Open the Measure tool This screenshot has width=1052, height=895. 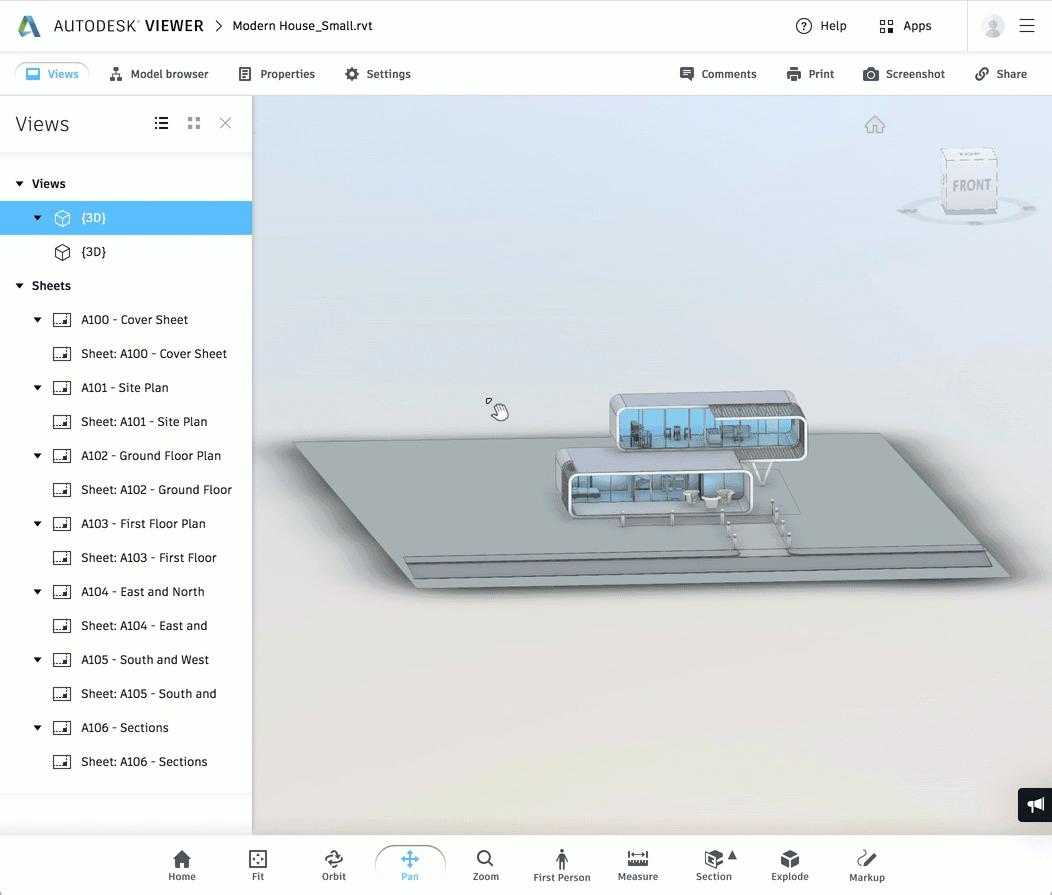point(637,862)
